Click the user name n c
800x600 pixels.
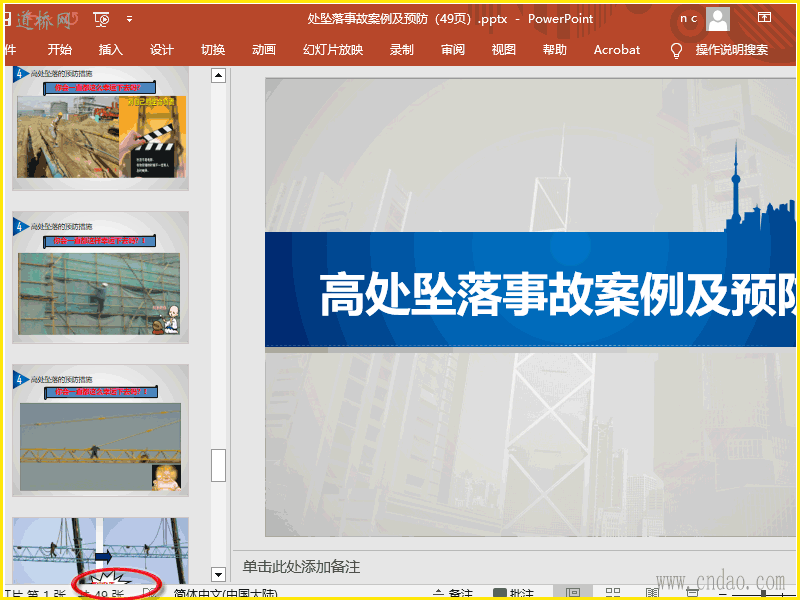point(688,19)
